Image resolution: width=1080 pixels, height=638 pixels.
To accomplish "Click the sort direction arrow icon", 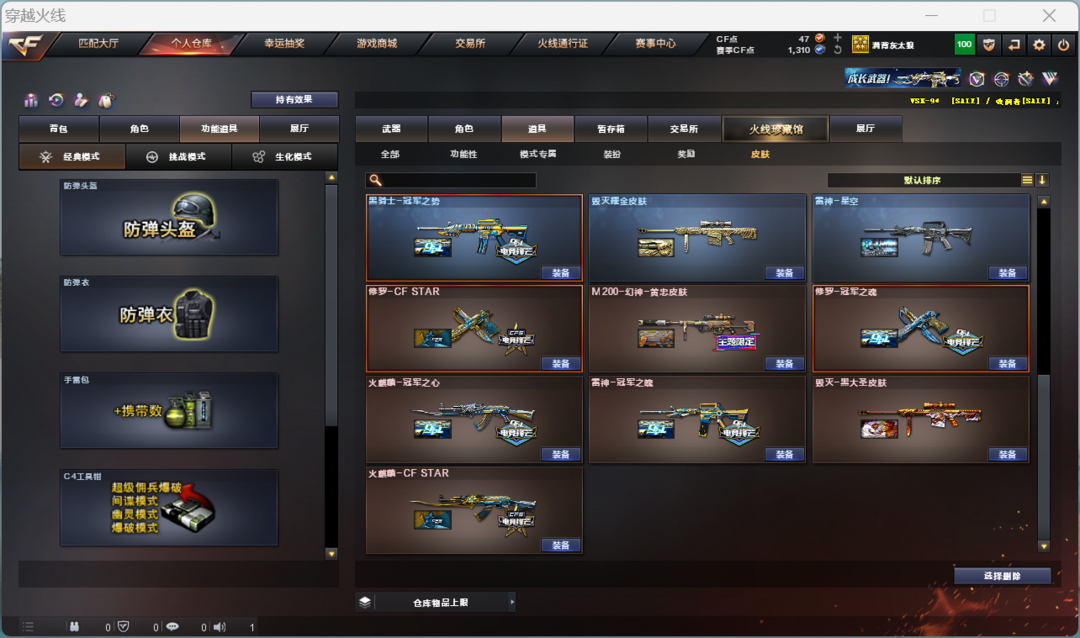I will (x=1042, y=180).
